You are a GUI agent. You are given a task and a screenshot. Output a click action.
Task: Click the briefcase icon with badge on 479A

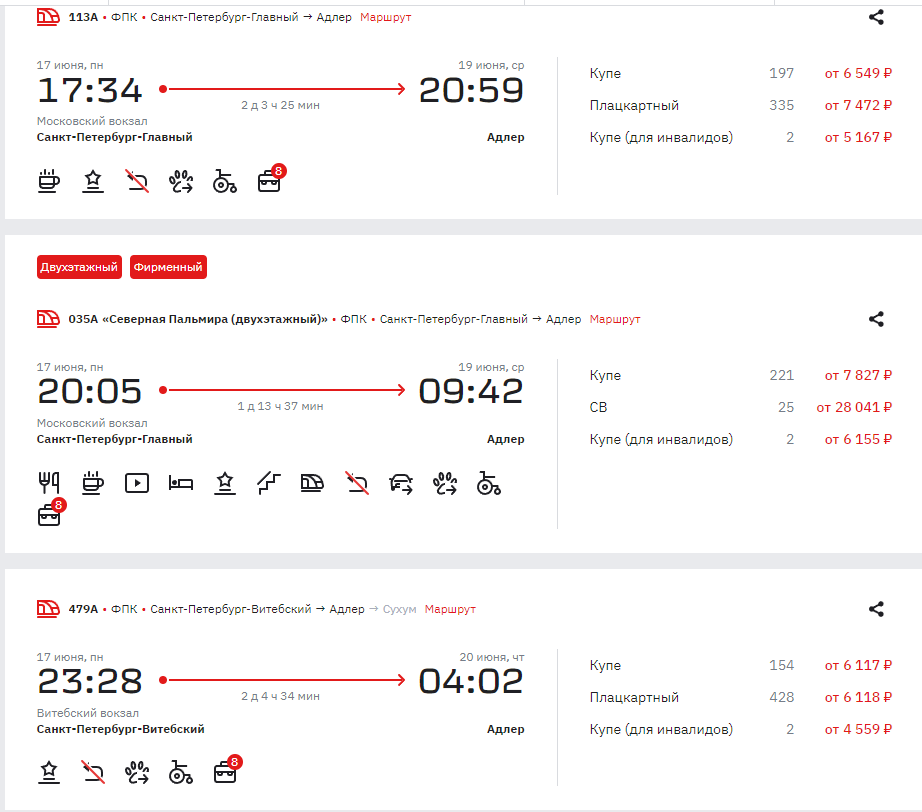(x=226, y=771)
